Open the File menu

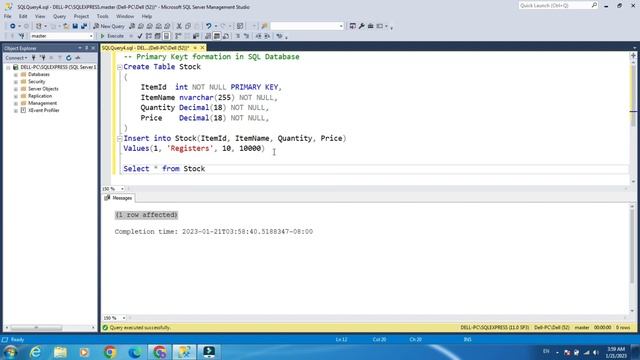(8, 16)
